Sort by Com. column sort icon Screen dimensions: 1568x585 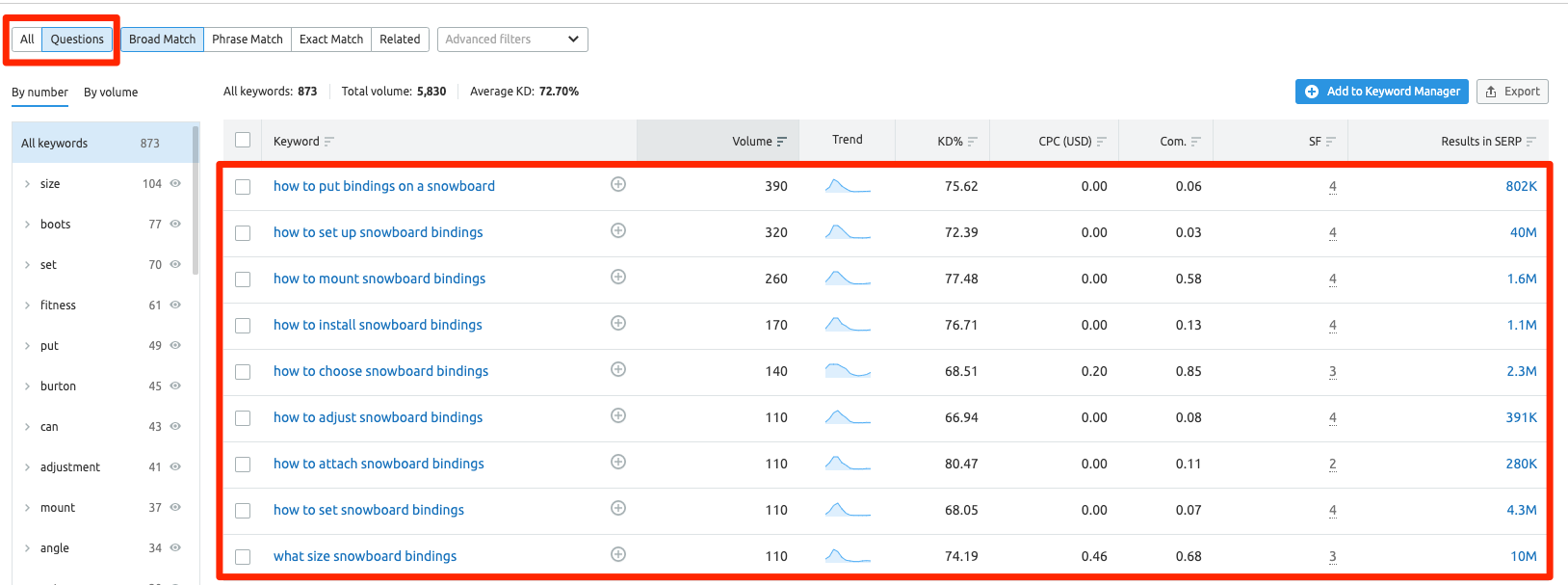[1196, 142]
